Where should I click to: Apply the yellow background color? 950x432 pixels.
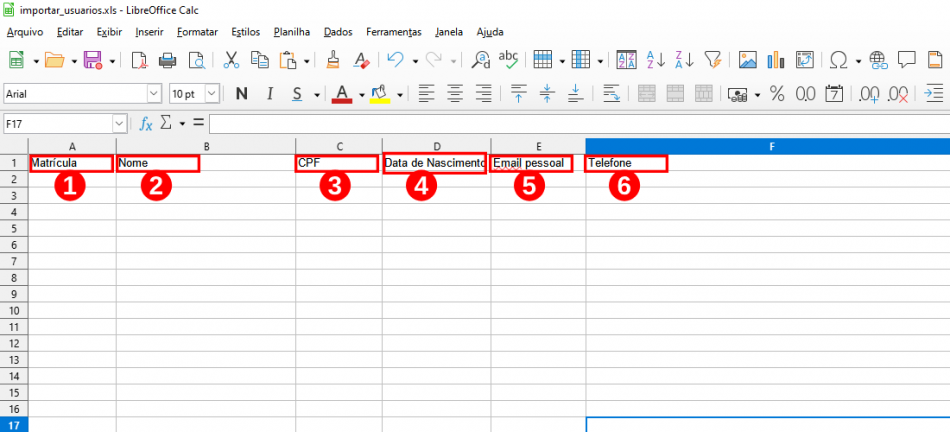click(380, 94)
